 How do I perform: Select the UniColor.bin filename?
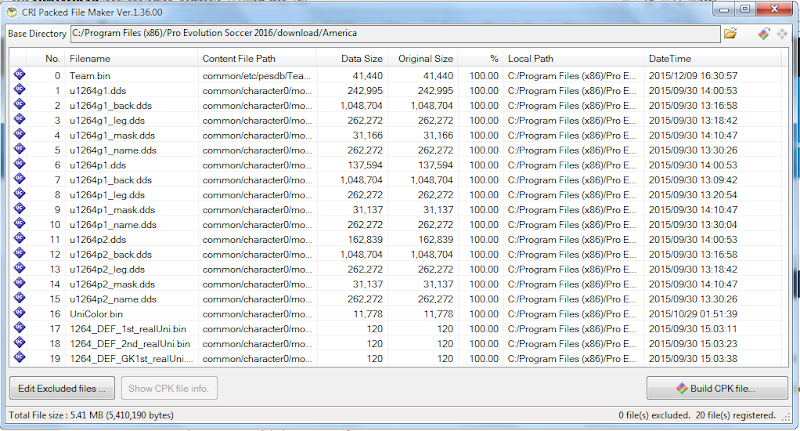[96, 314]
